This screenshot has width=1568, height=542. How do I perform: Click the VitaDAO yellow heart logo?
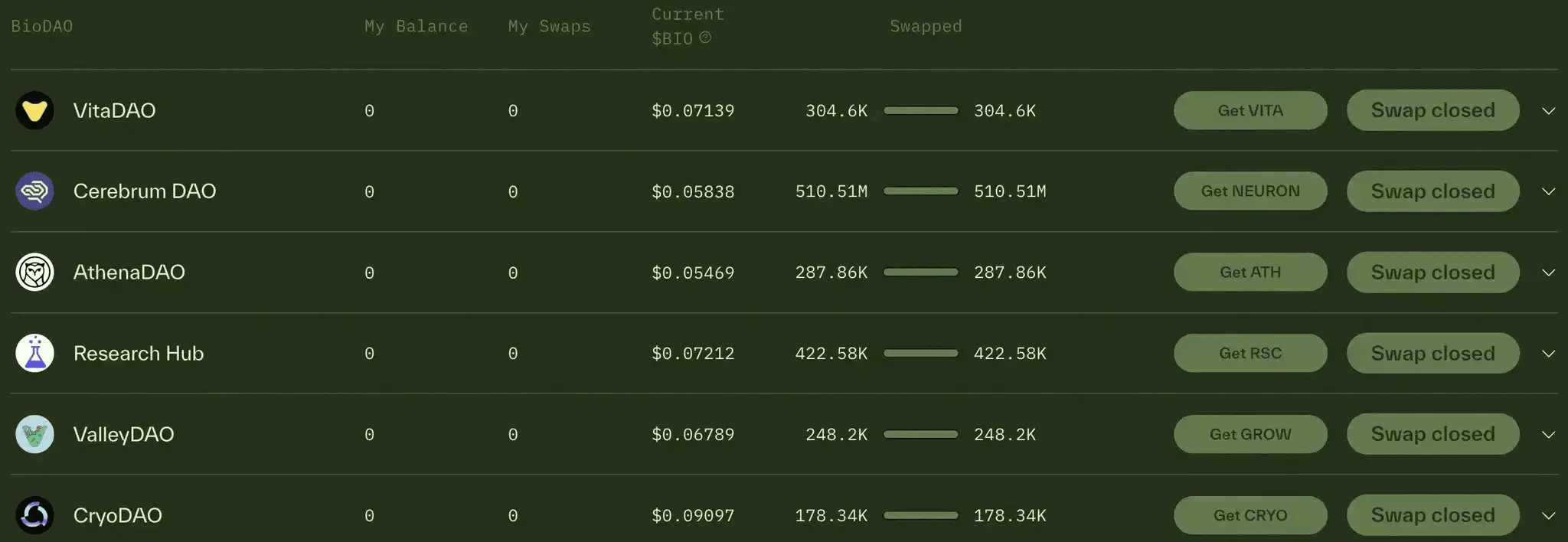click(x=34, y=110)
